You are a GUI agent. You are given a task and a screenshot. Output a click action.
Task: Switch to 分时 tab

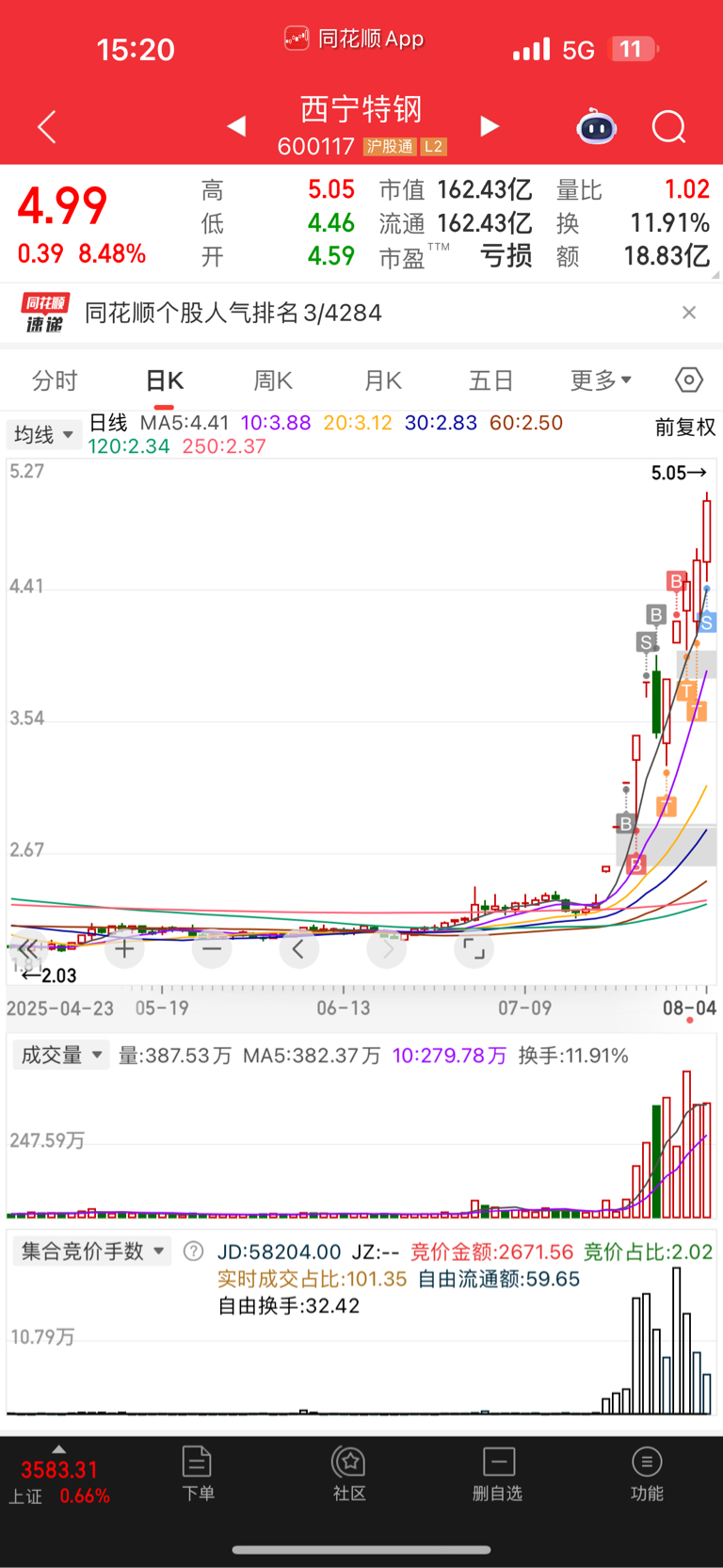coord(55,380)
